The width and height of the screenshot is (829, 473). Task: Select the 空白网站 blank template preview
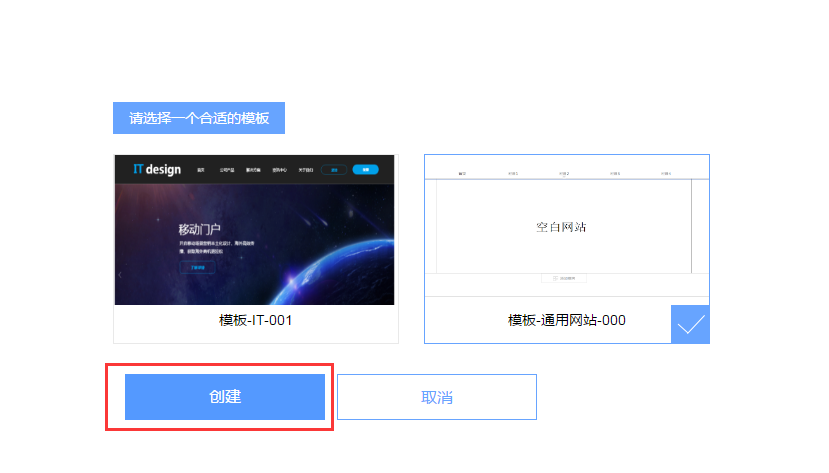pyautogui.click(x=566, y=226)
